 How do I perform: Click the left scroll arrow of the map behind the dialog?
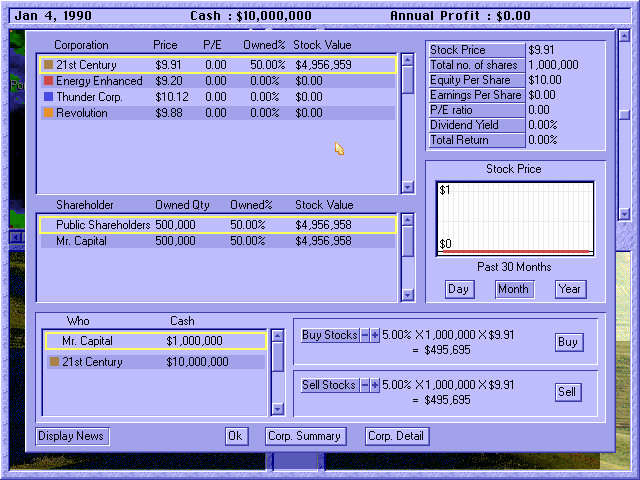tap(16, 237)
